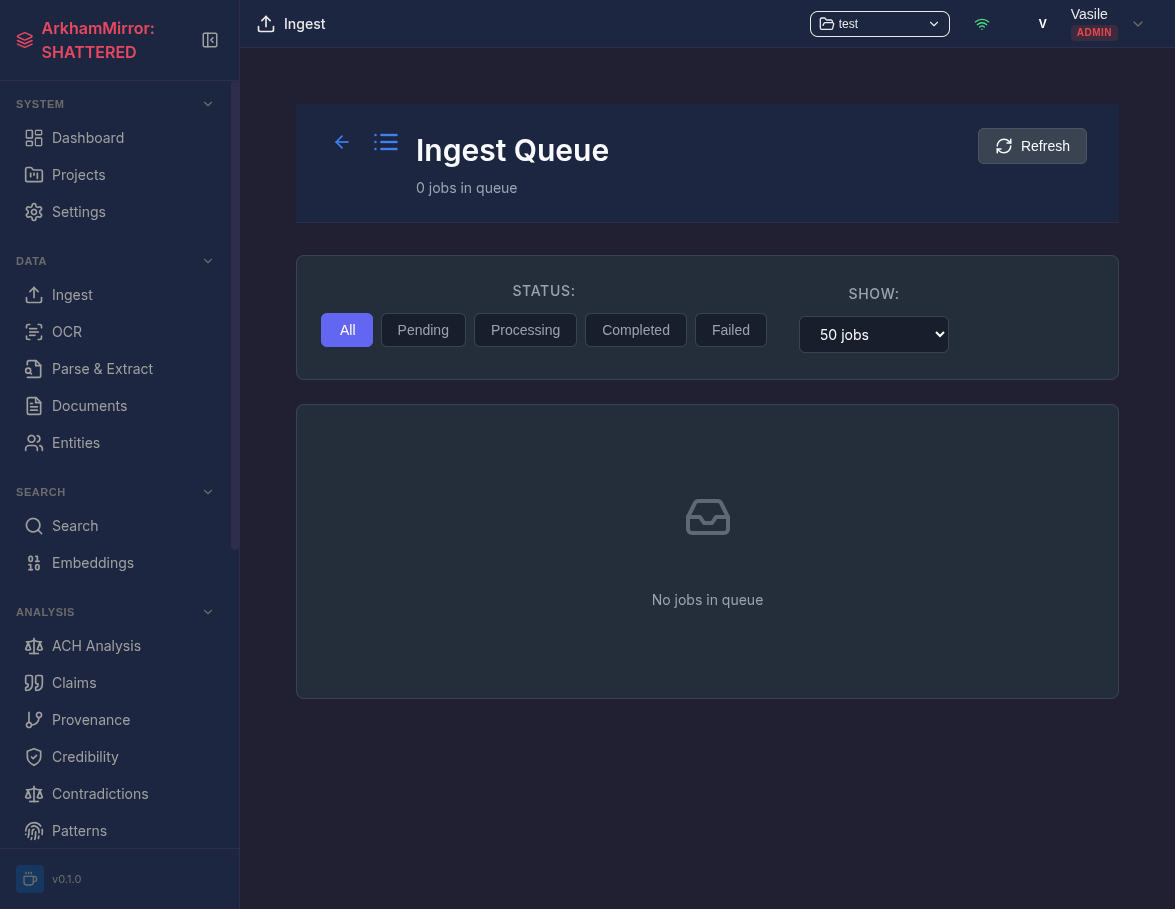This screenshot has height=909, width=1175.
Task: Click the Ingest upload icon in sidebar
Action: pos(34,295)
